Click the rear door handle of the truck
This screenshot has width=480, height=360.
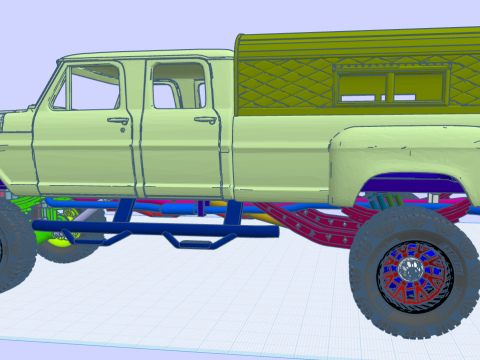[x=205, y=120]
